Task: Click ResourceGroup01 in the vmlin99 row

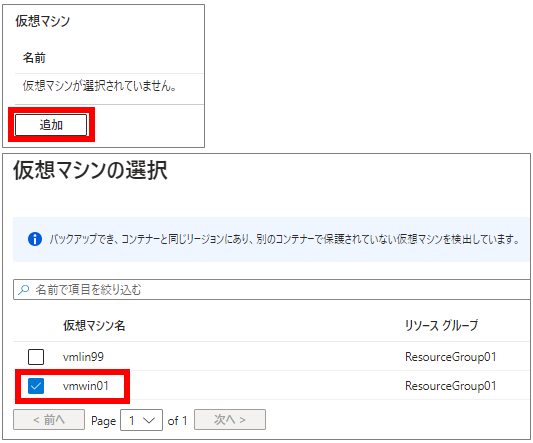Action: pos(450,357)
